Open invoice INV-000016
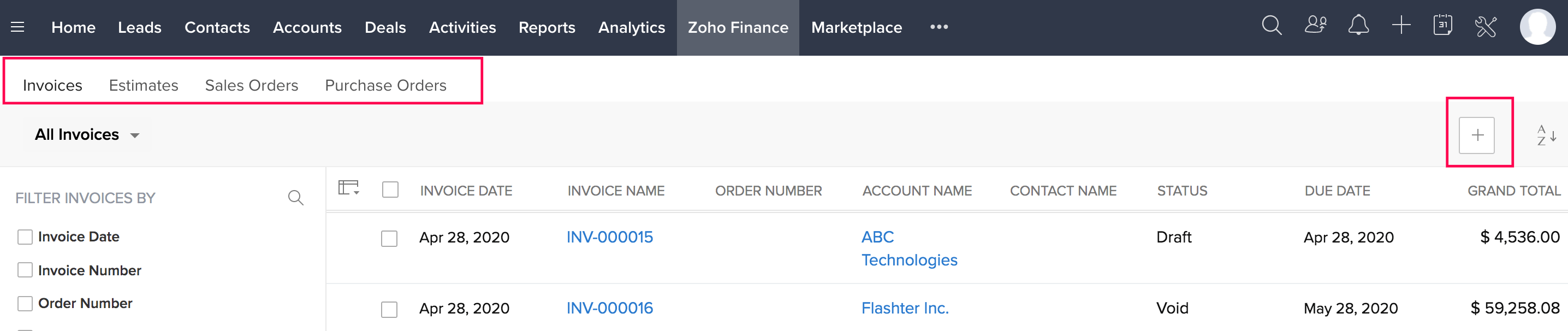The image size is (1568, 331). pyautogui.click(x=609, y=309)
